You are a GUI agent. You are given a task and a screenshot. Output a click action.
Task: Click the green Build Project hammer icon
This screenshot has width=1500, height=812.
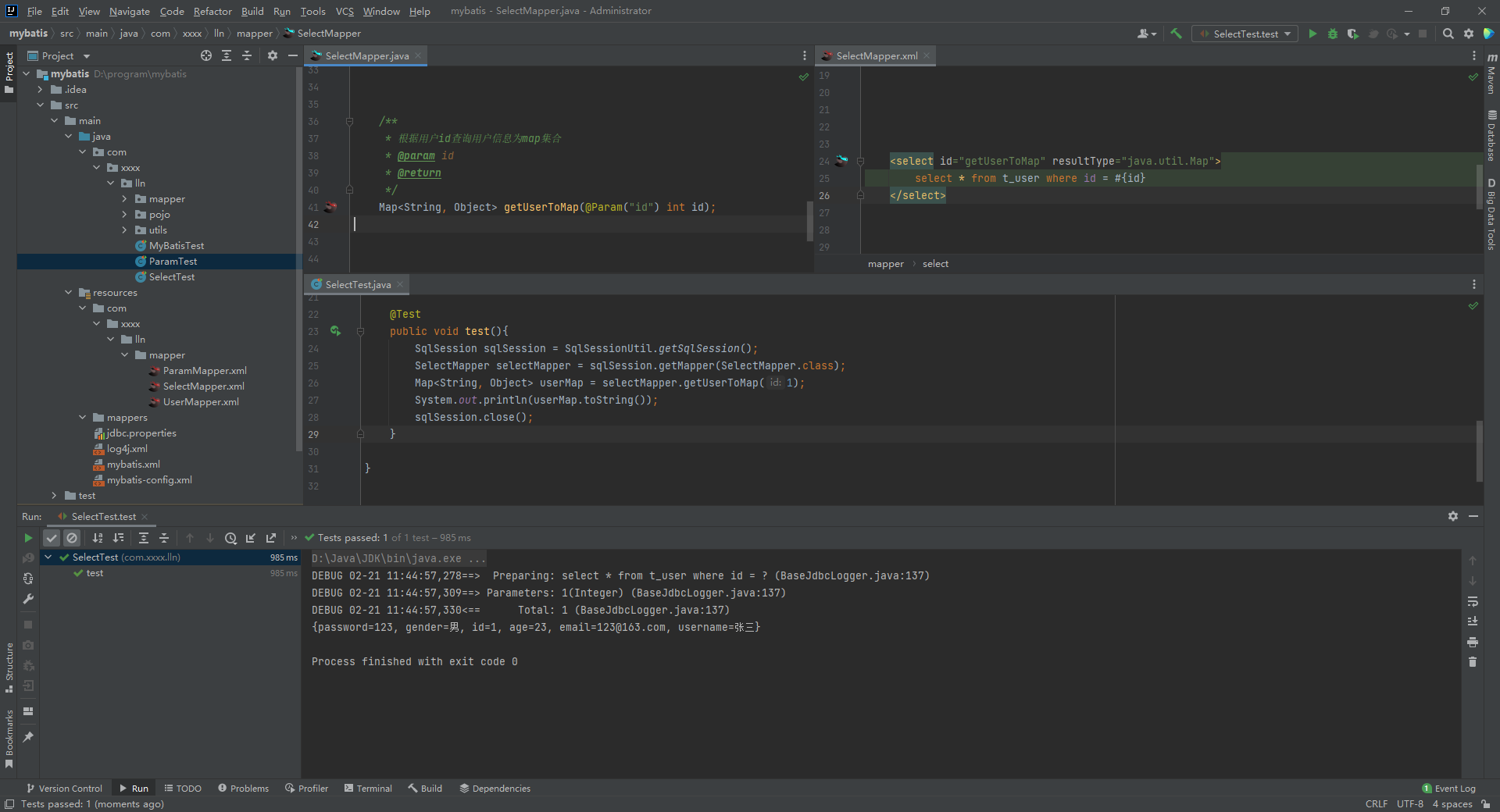click(1176, 34)
